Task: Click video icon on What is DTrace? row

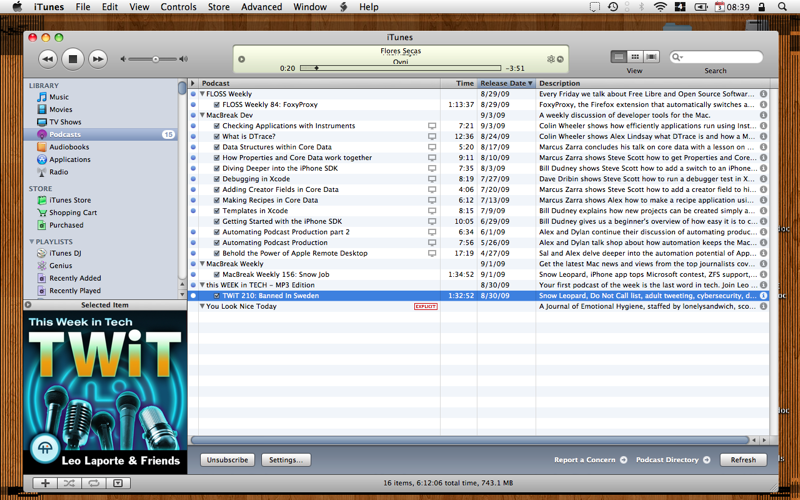Action: 432,136
